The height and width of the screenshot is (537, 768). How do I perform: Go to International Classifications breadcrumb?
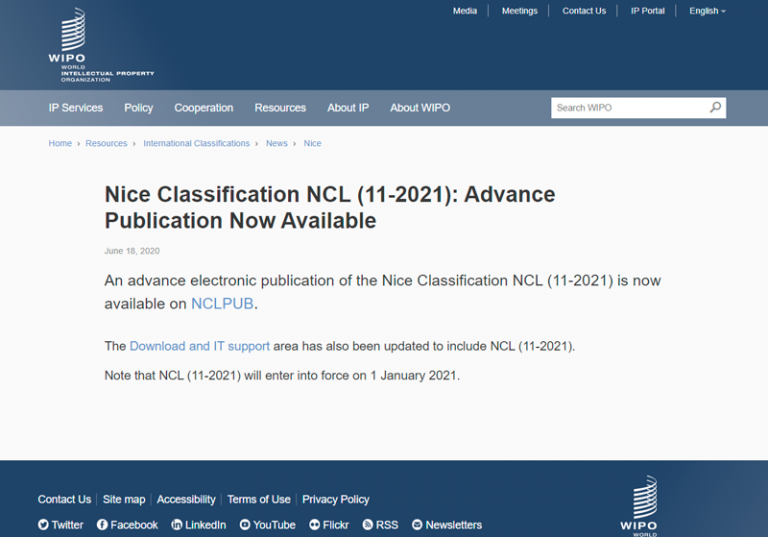pos(196,144)
